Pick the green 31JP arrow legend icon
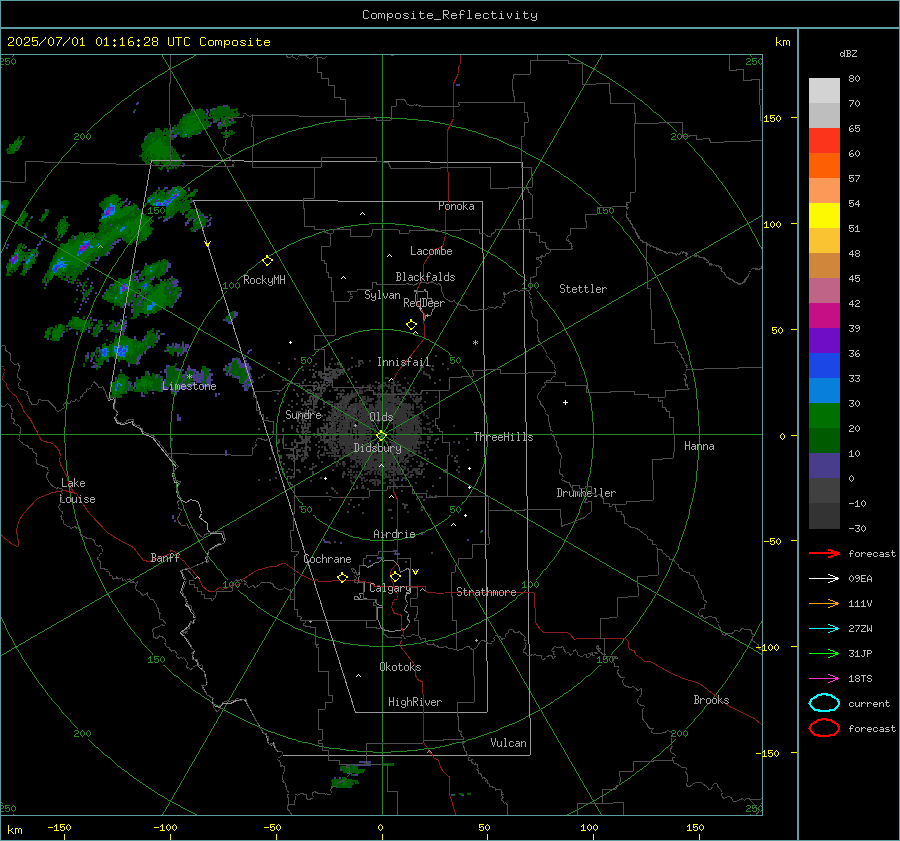 tap(824, 653)
